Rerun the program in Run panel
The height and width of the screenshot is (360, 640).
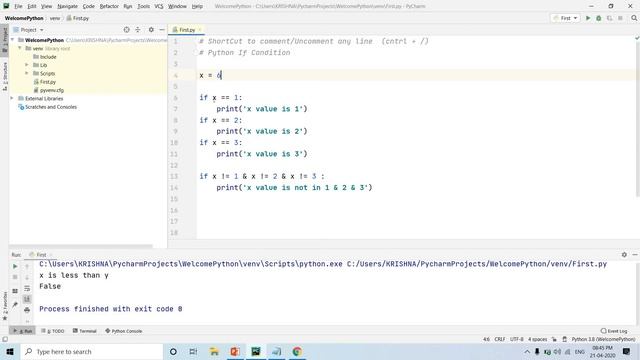click(x=15, y=266)
